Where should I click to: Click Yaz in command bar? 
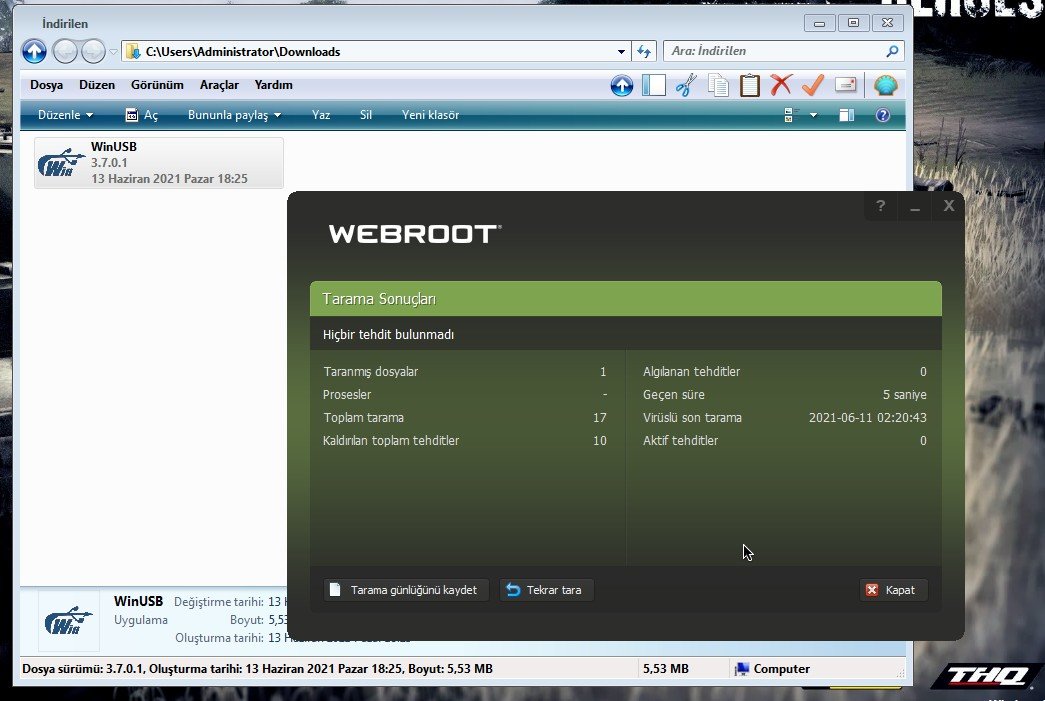pos(321,115)
